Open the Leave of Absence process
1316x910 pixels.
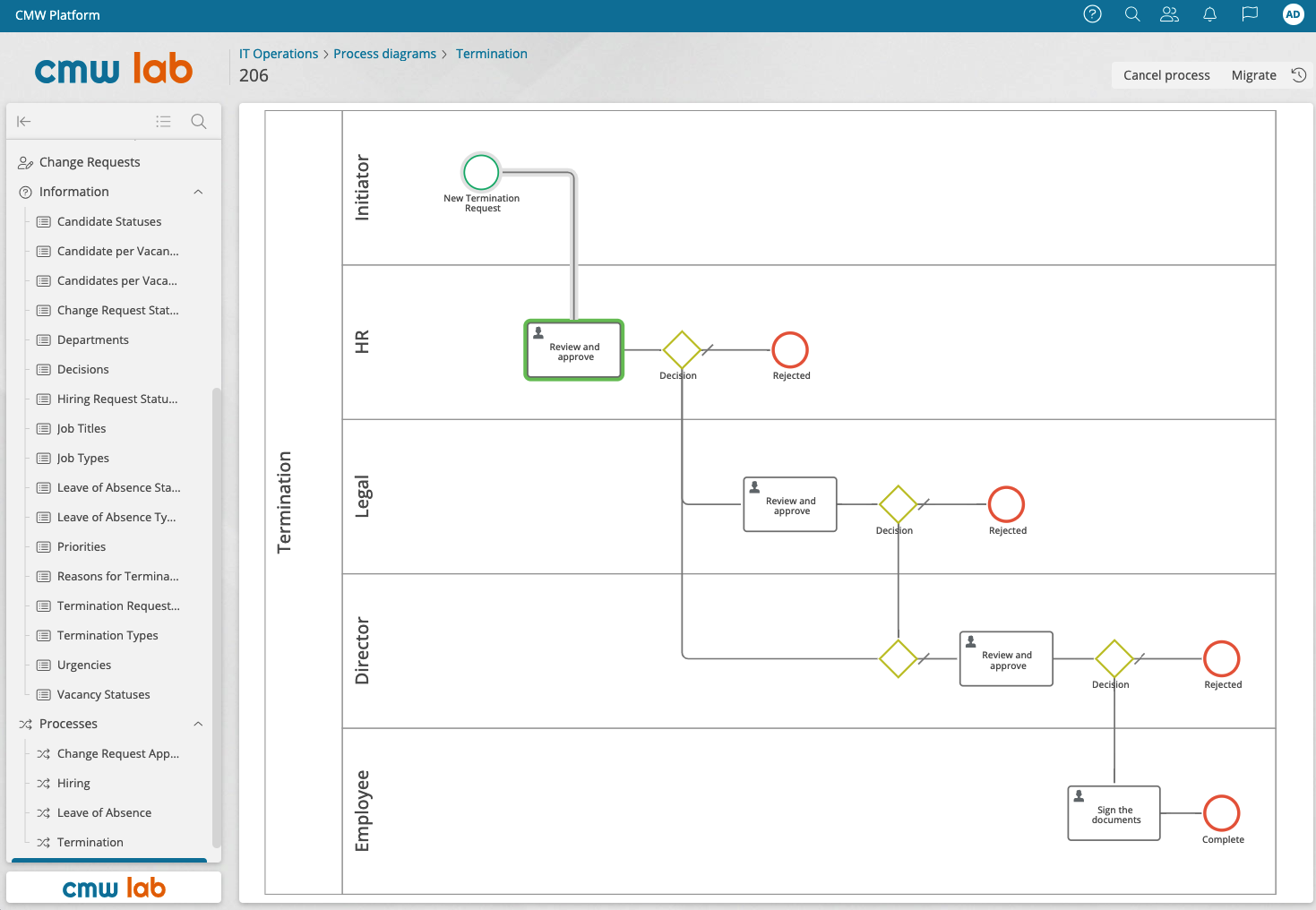pyautogui.click(x=104, y=812)
